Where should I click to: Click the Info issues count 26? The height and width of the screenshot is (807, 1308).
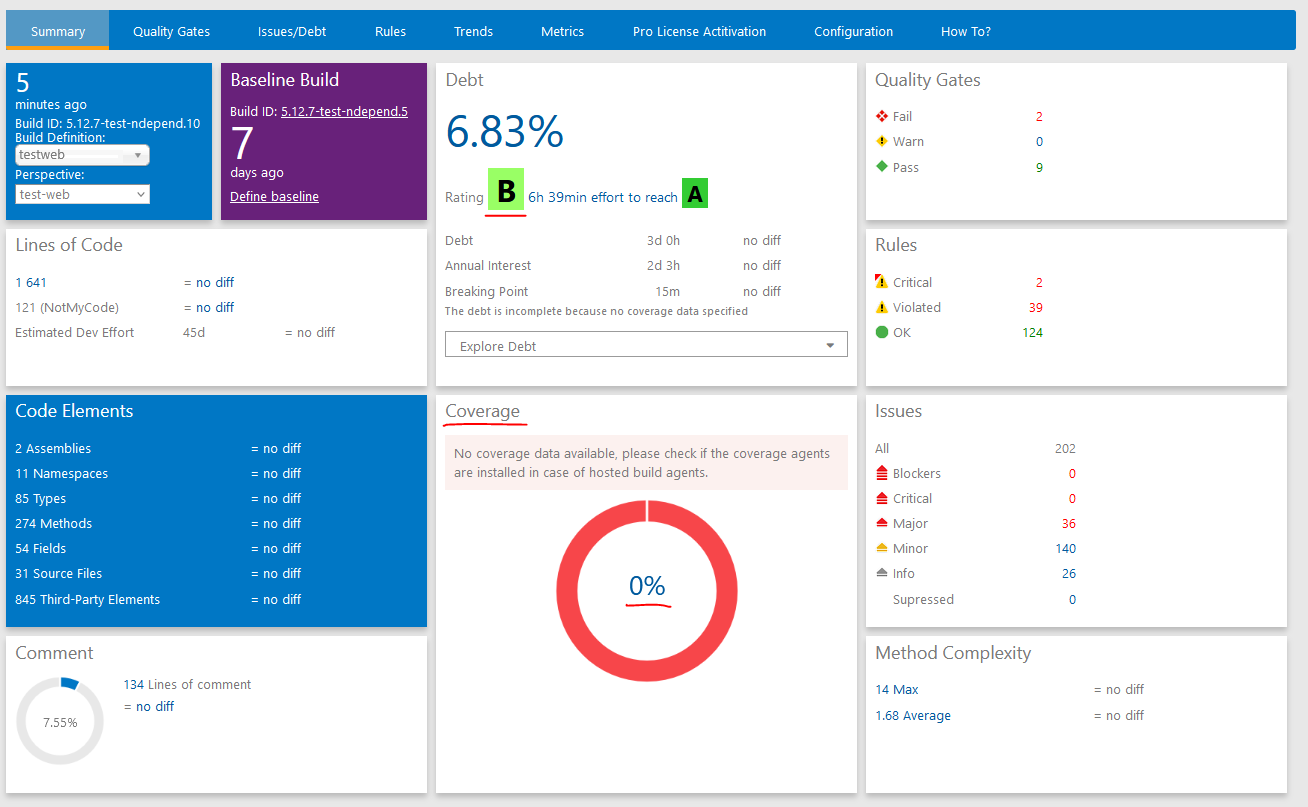tap(1069, 573)
